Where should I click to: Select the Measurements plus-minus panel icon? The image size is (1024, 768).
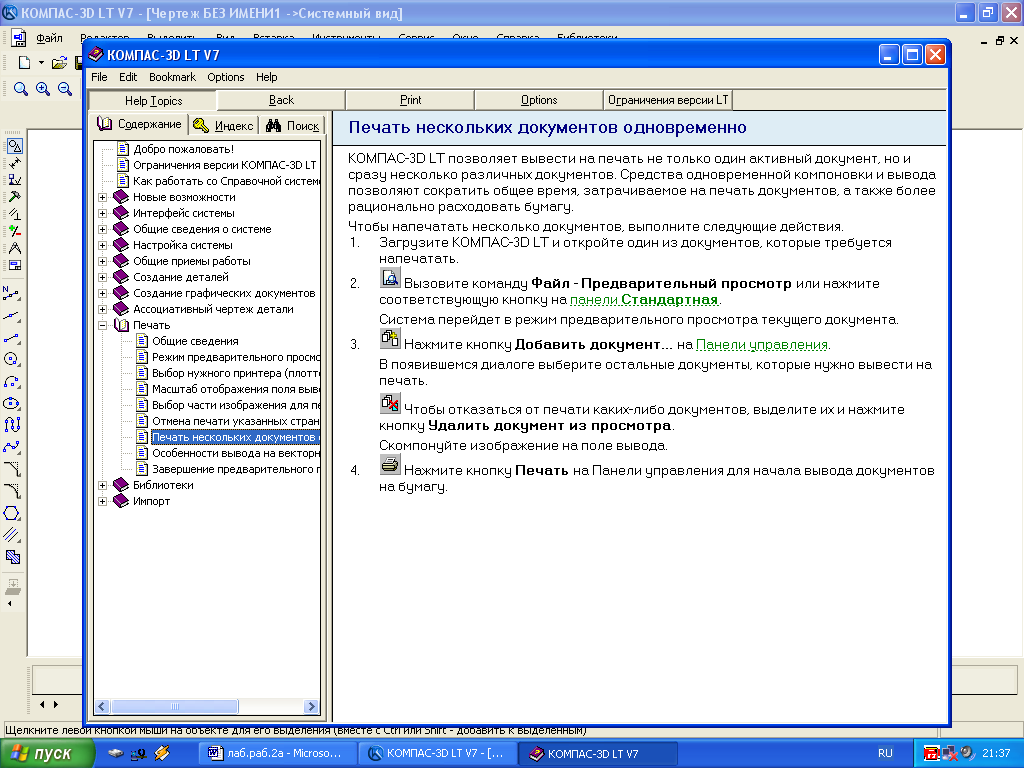pyautogui.click(x=14, y=231)
